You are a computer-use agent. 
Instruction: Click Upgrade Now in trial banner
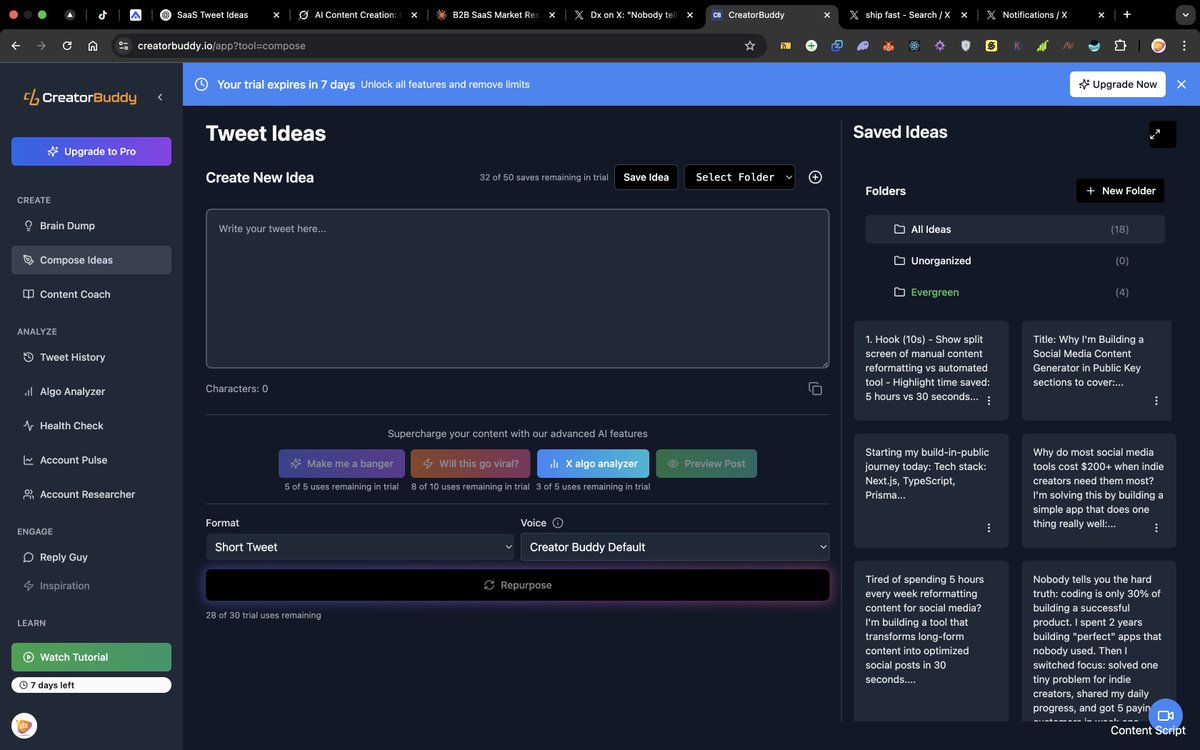(x=1117, y=84)
